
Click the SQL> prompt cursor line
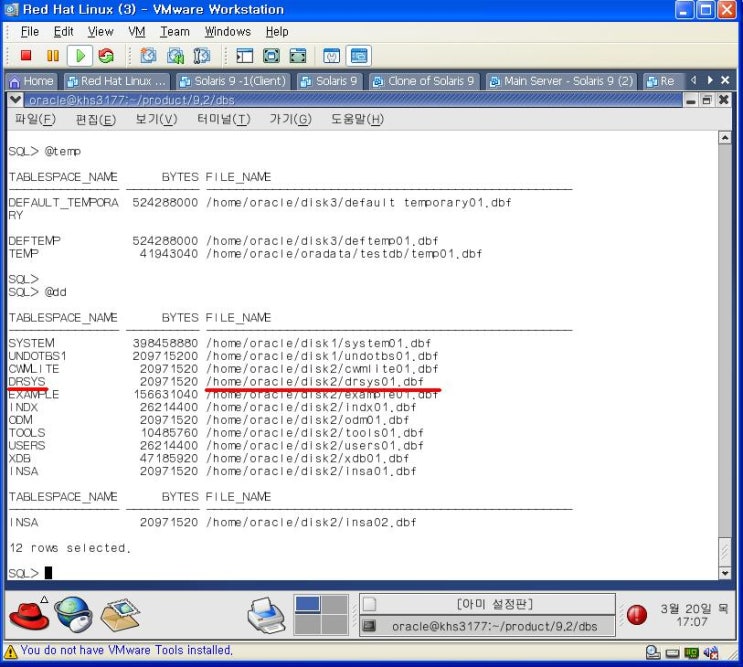click(x=30, y=573)
